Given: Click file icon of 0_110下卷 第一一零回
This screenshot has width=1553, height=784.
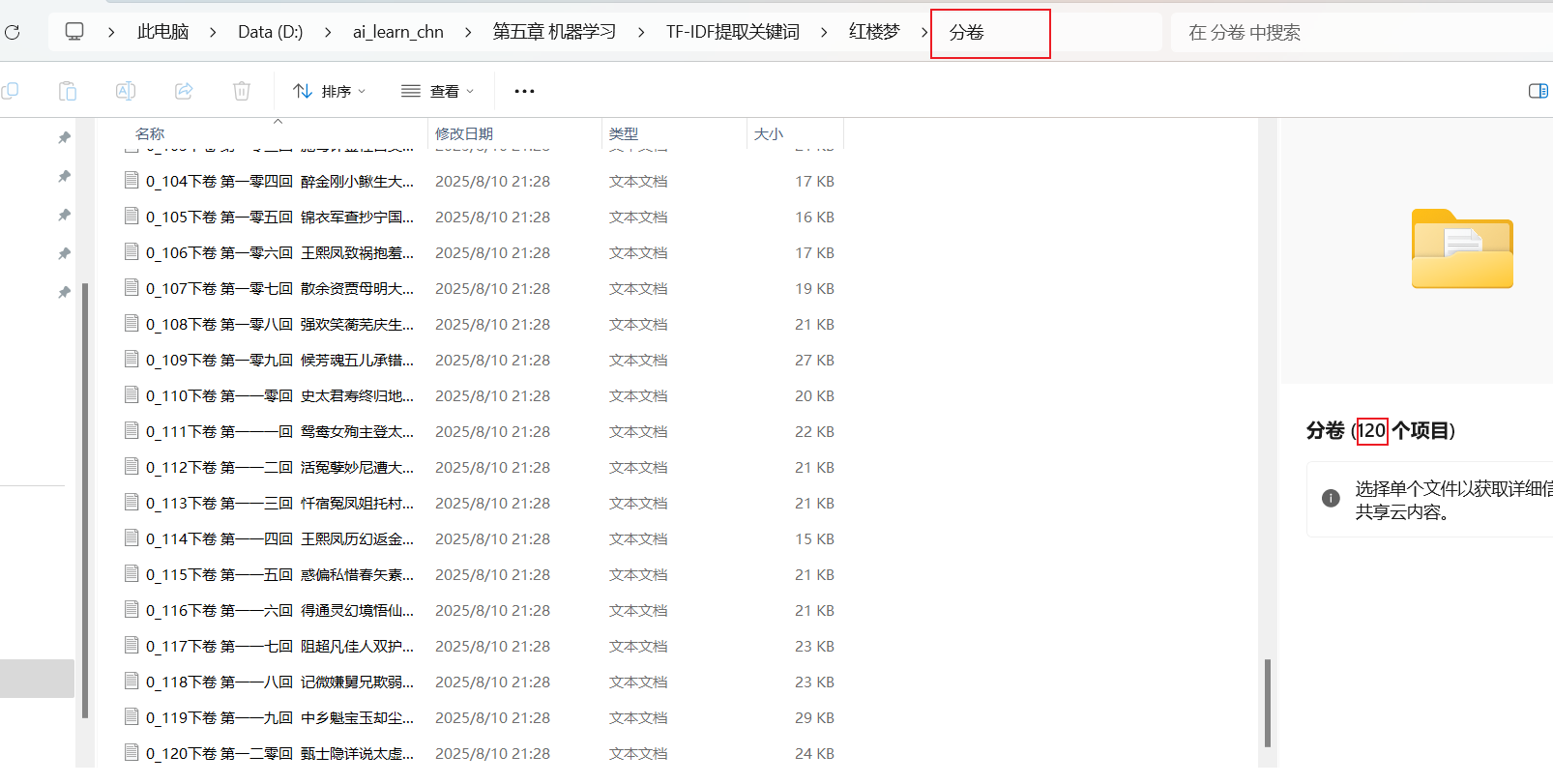Looking at the screenshot, I should click(x=132, y=394).
